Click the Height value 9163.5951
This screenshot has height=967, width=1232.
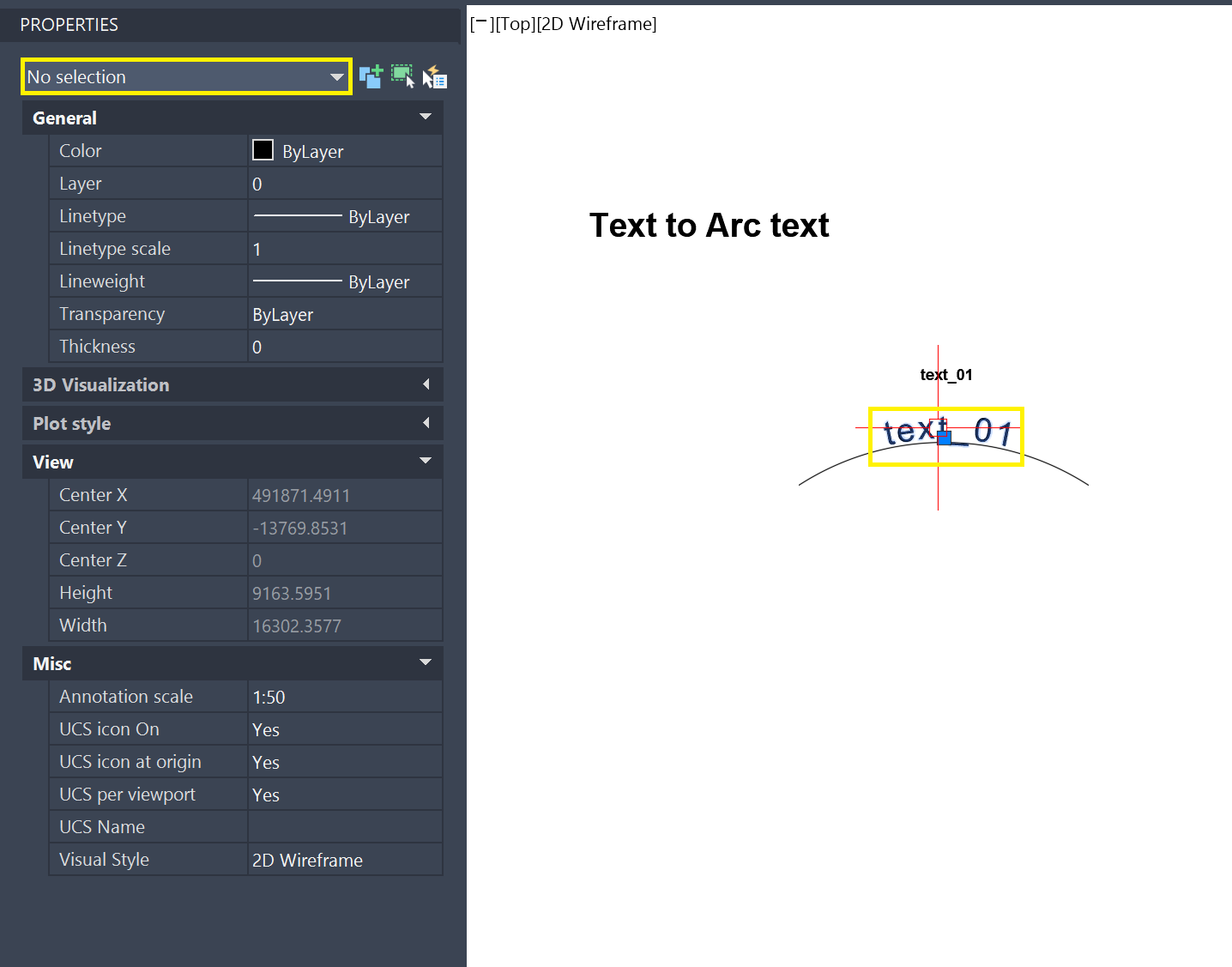coord(345,593)
